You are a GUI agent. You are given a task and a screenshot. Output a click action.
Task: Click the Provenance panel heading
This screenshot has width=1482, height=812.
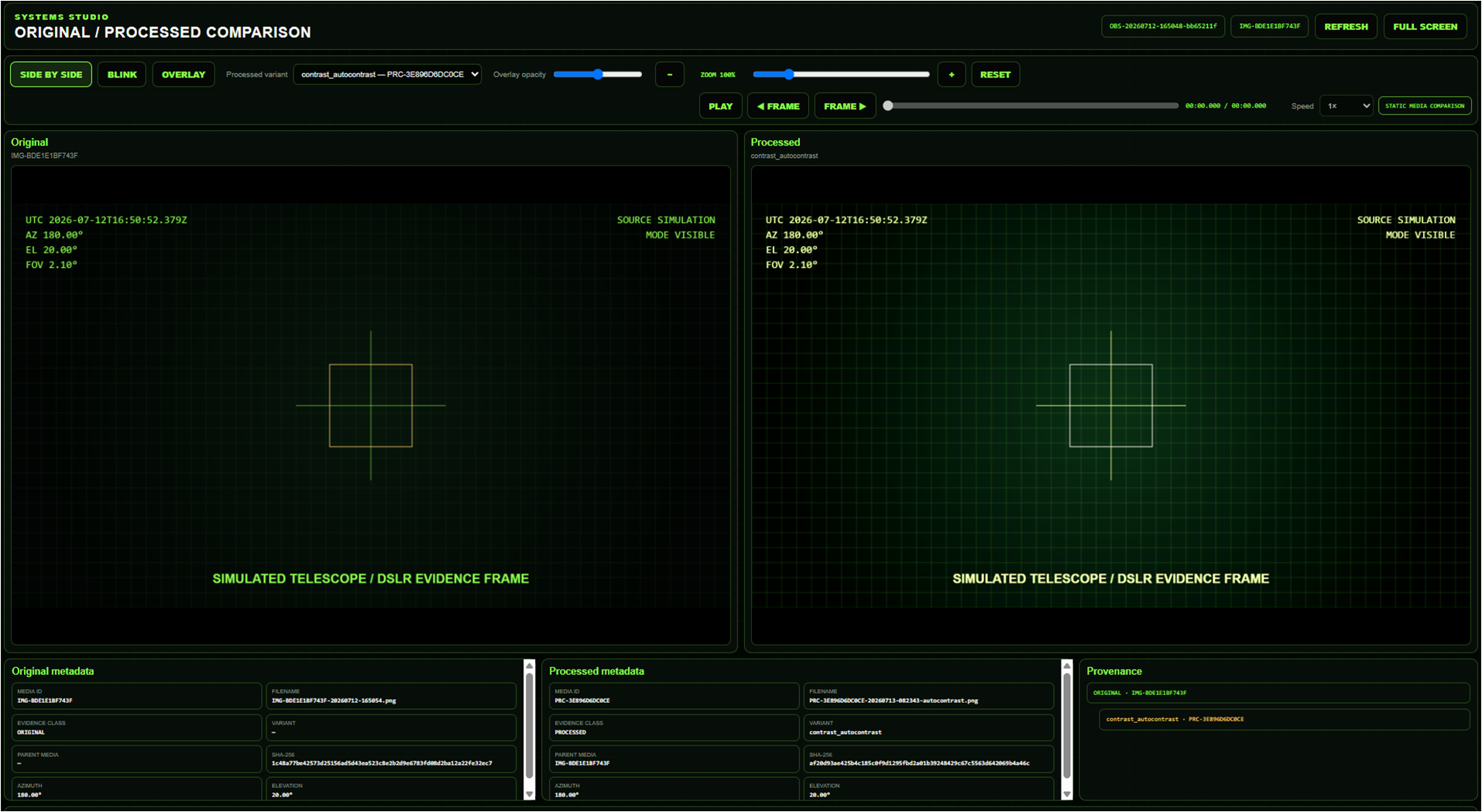(x=1114, y=671)
